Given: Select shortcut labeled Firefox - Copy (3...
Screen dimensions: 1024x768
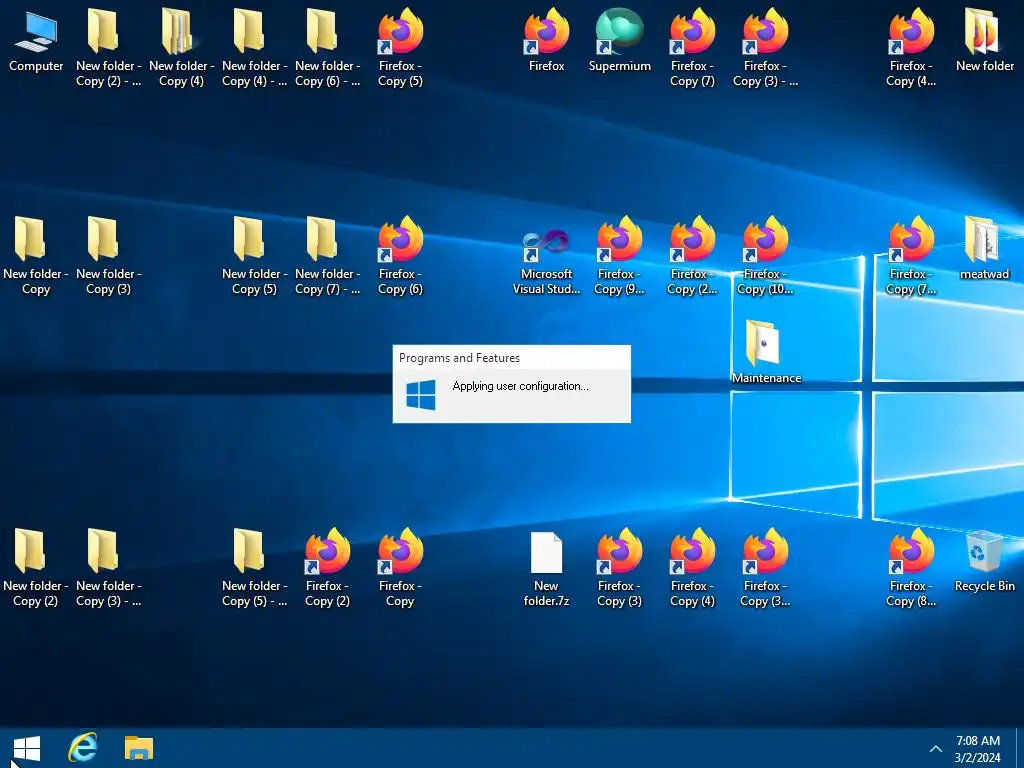Looking at the screenshot, I should point(765,569).
